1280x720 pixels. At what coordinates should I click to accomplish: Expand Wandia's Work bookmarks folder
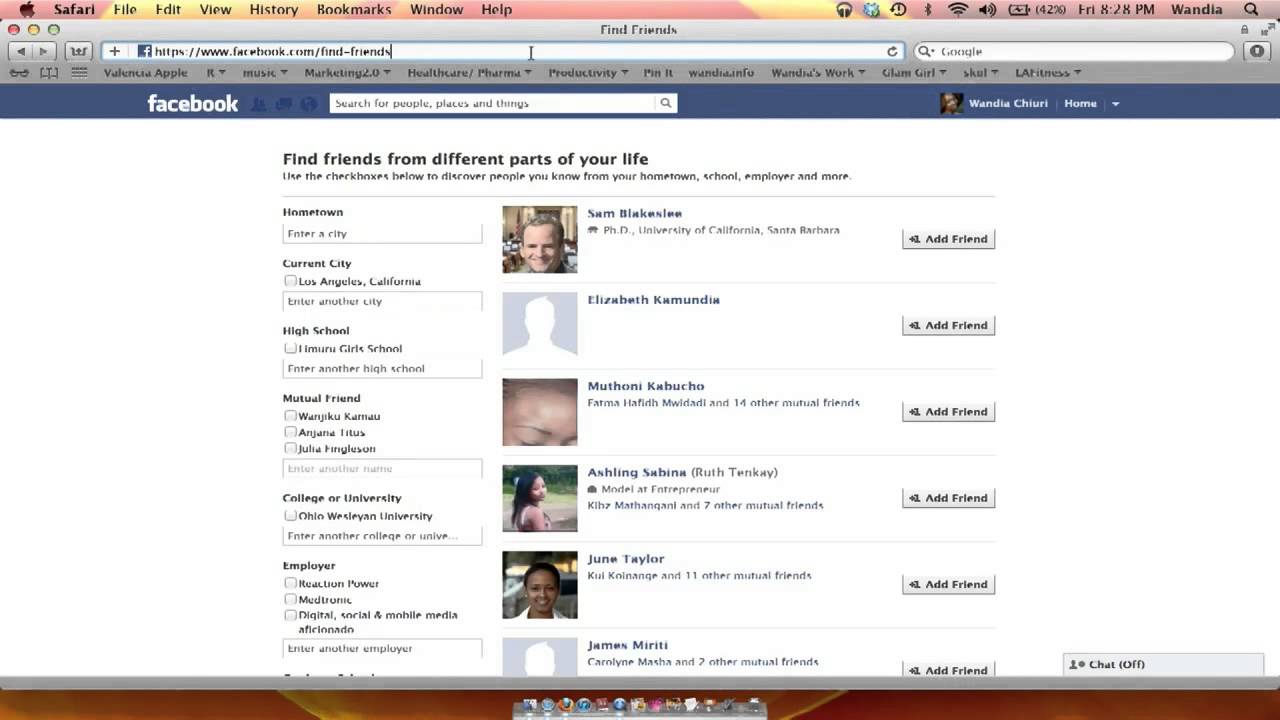tap(818, 73)
